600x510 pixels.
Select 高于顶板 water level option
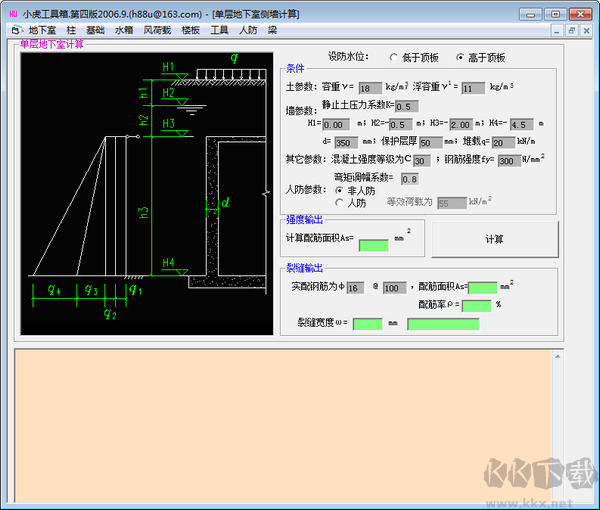pyautogui.click(x=461, y=58)
